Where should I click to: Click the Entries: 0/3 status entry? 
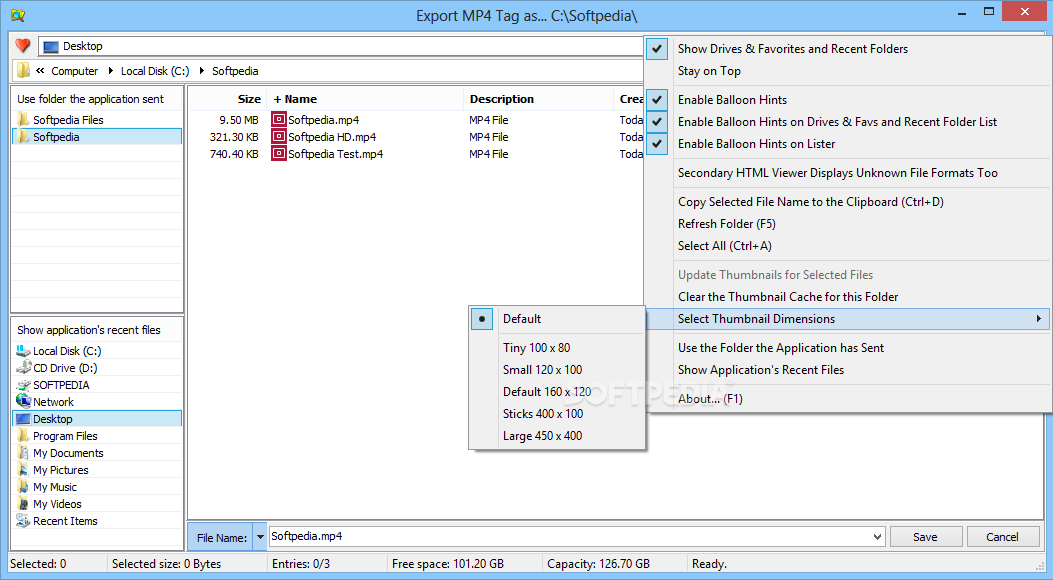(x=301, y=564)
